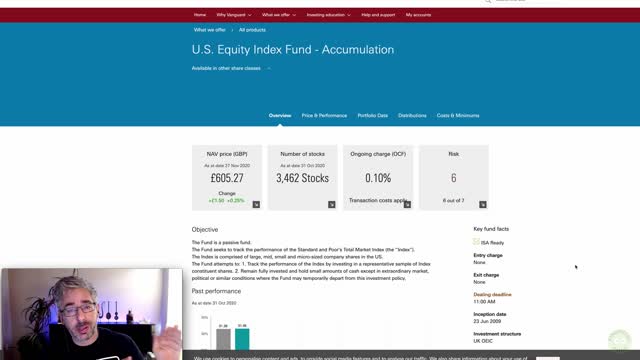Click the Past performance heading
Image resolution: width=640 pixels, height=360 pixels.
[x=216, y=291]
